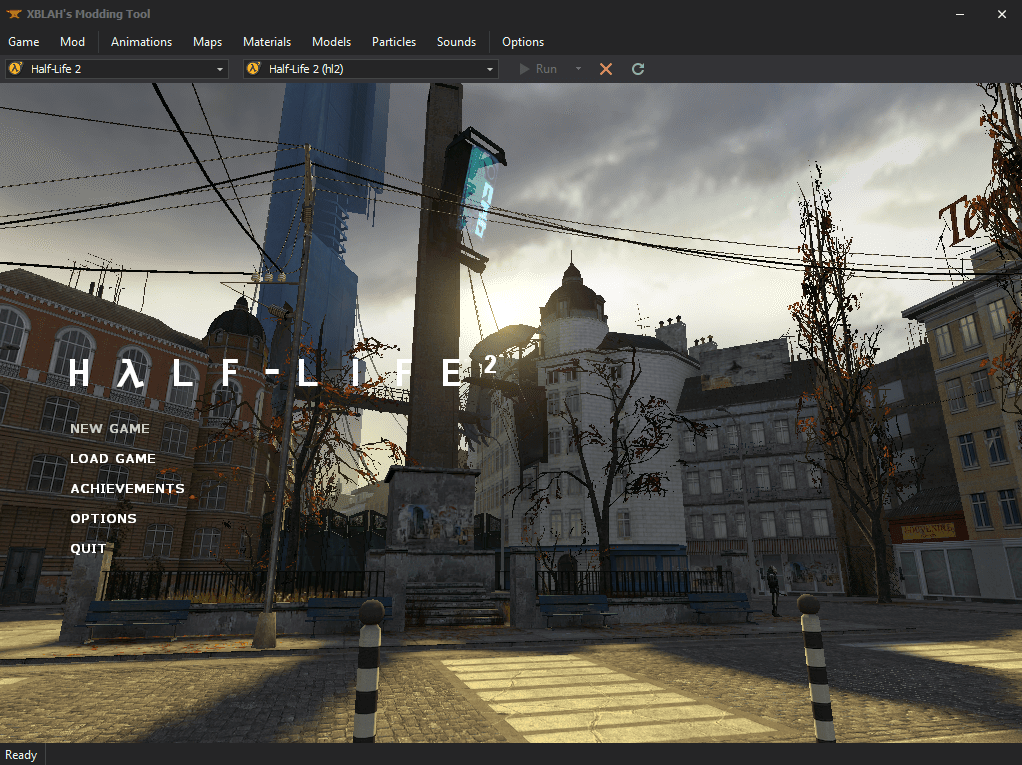1022x765 pixels.
Task: Open the Materials menu
Action: point(267,42)
